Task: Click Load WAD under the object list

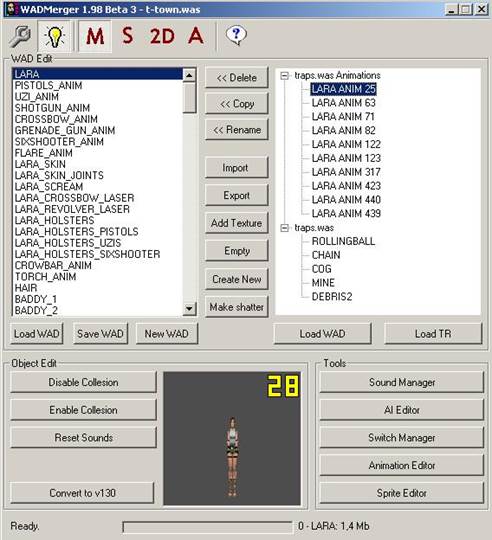Action: pyautogui.click(x=37, y=334)
